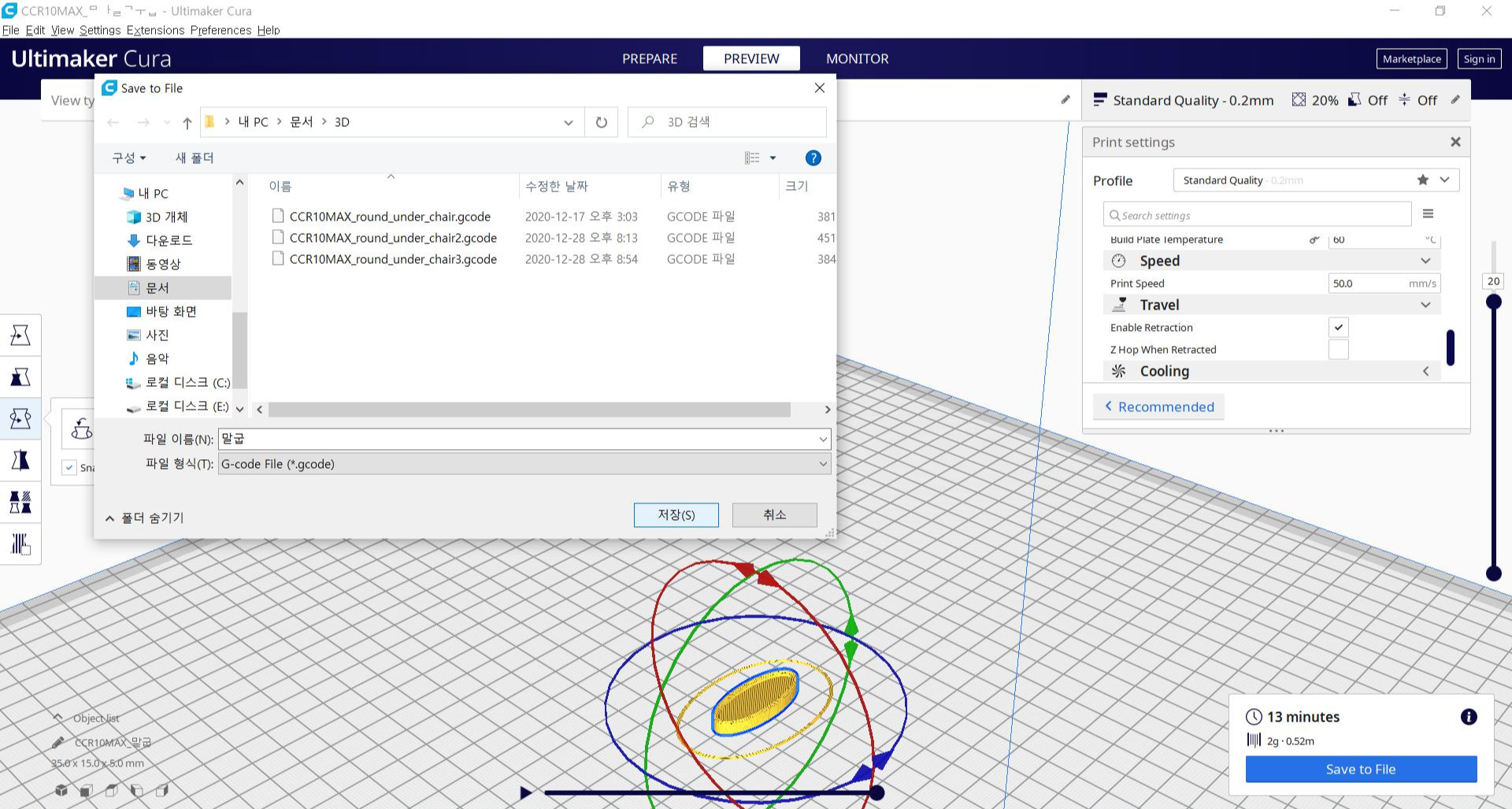Change the file view layout icon
The width and height of the screenshot is (1512, 809).
(753, 158)
